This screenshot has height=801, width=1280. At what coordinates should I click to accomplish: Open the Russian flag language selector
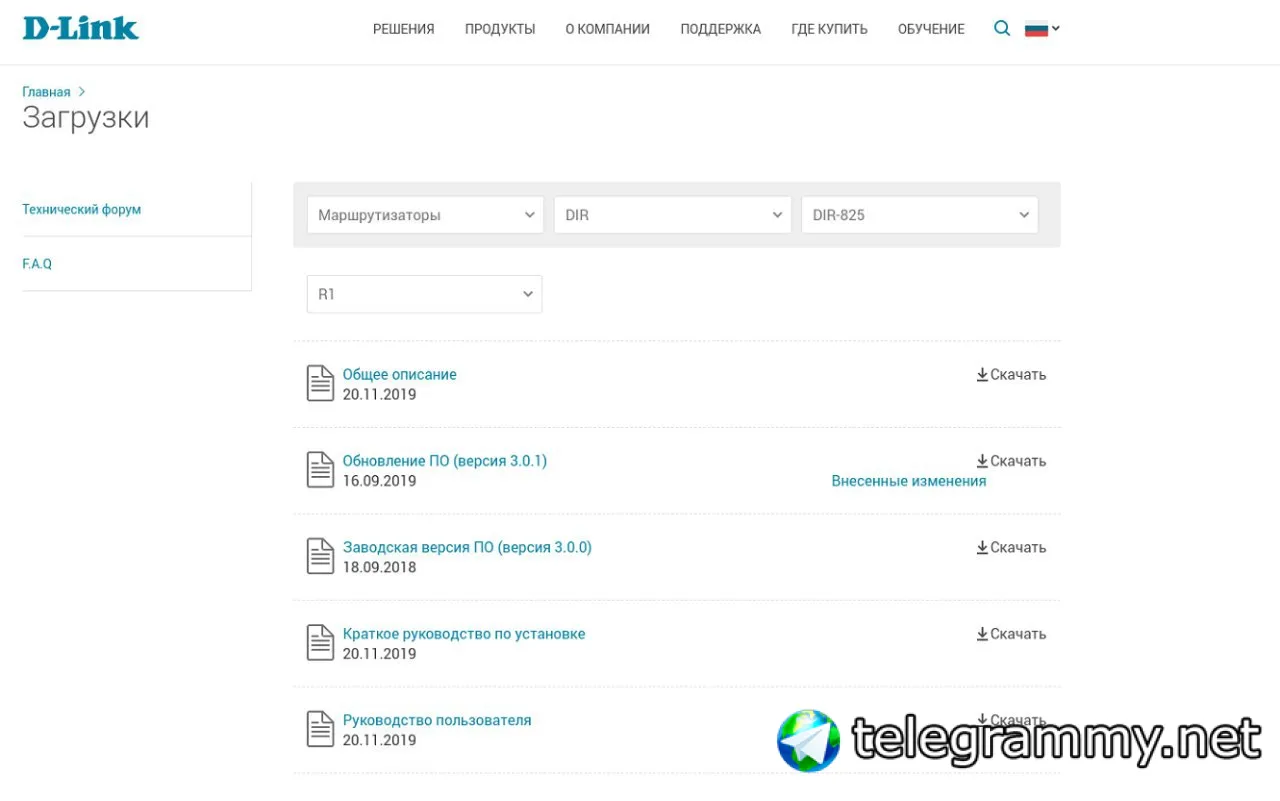coord(1042,29)
